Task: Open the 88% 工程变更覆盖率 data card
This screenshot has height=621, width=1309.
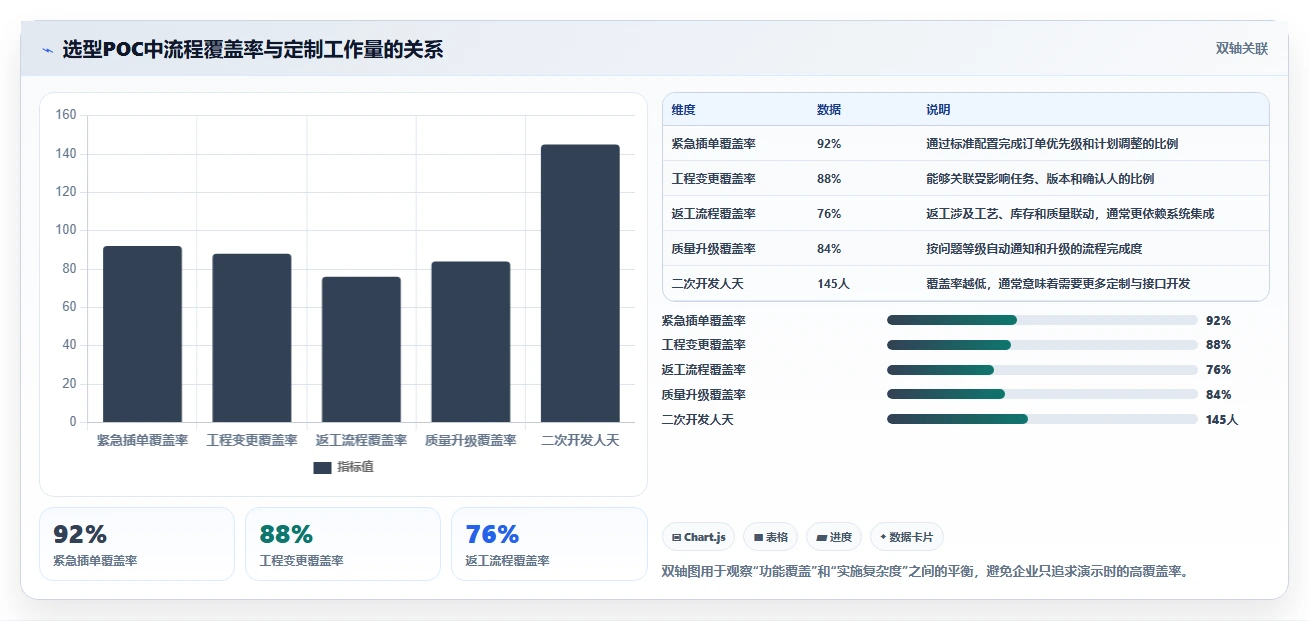Action: (x=343, y=544)
